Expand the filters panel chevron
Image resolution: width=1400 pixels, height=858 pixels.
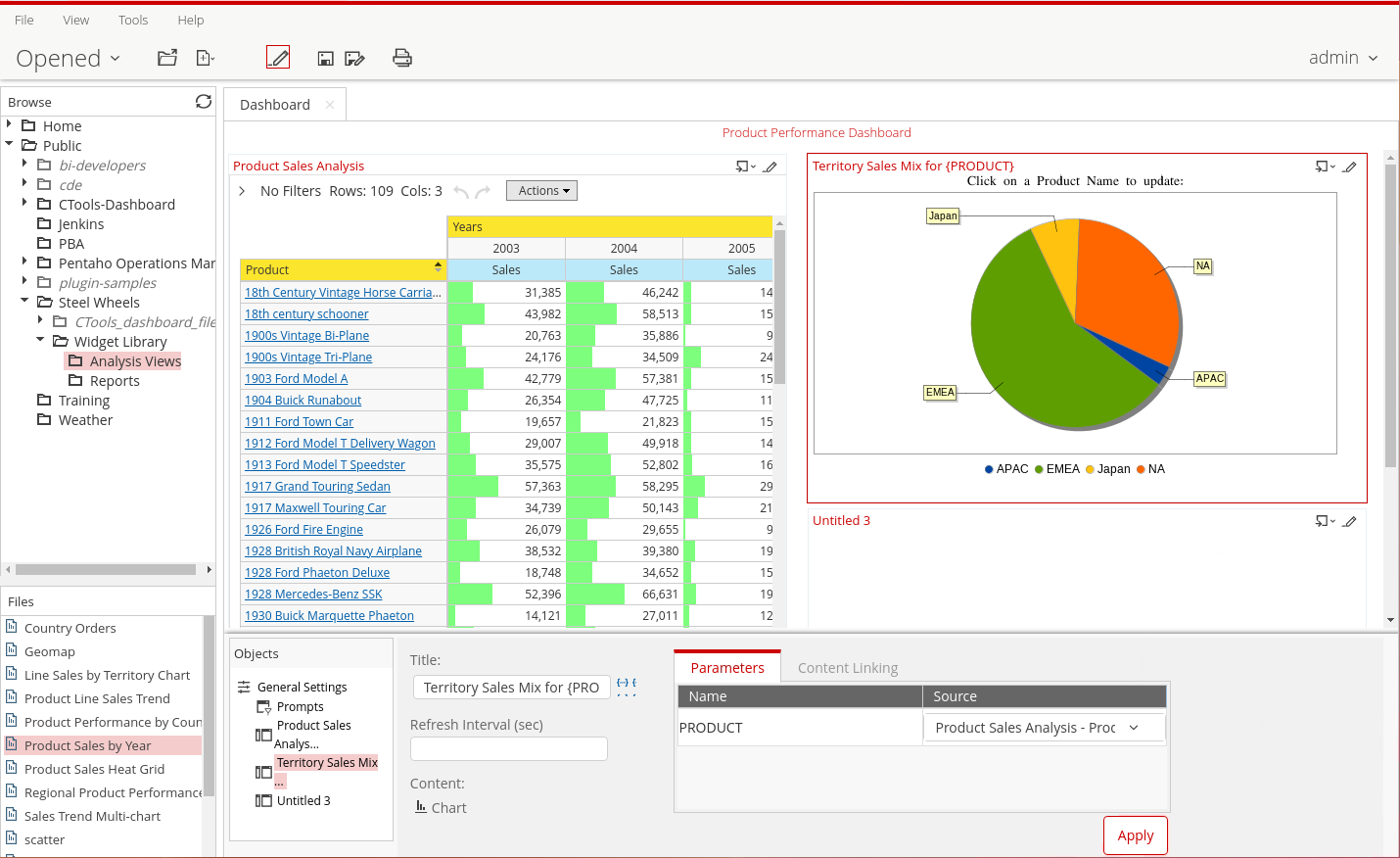242,191
